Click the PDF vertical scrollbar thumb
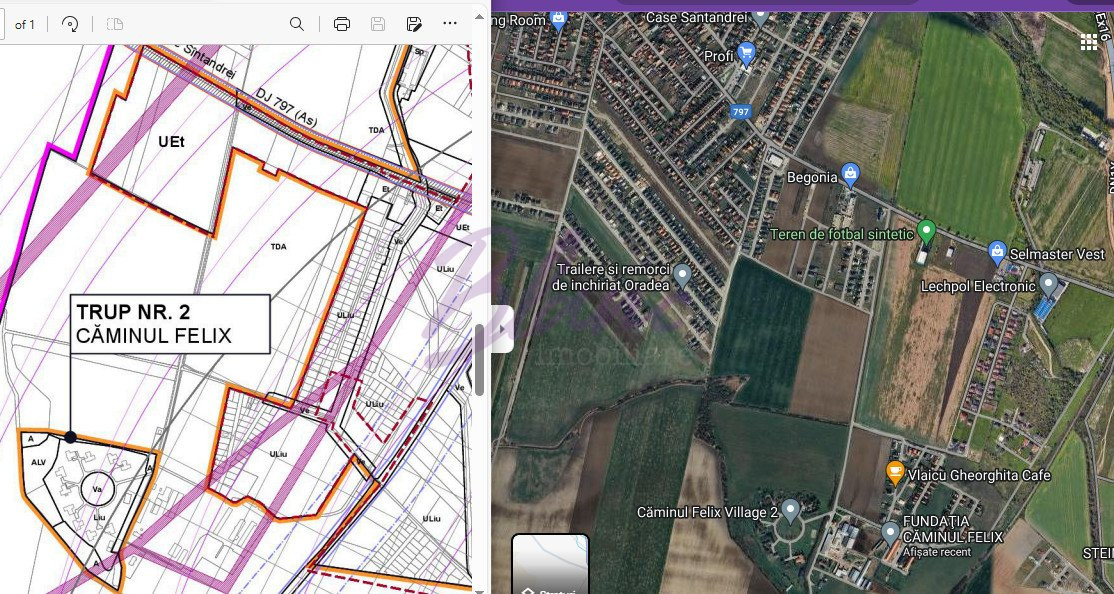The image size is (1114, 594). [x=480, y=360]
